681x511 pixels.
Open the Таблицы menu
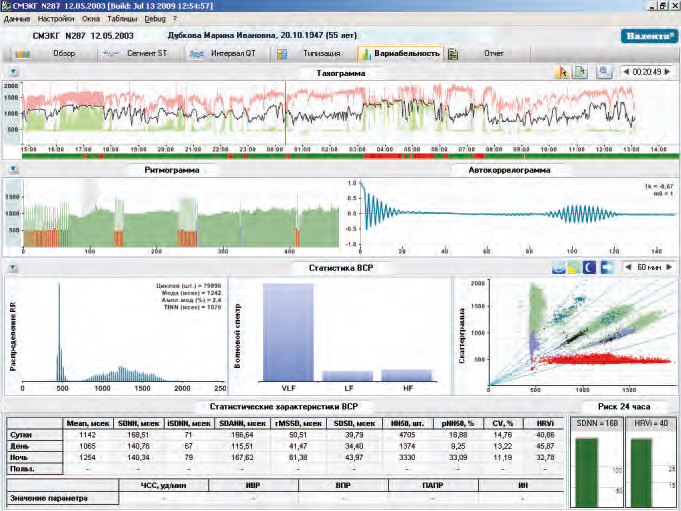tap(121, 18)
